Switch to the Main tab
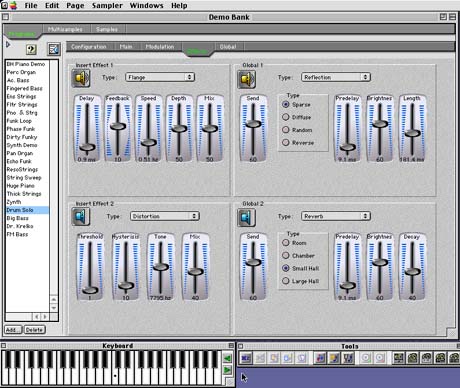 click(x=126, y=47)
